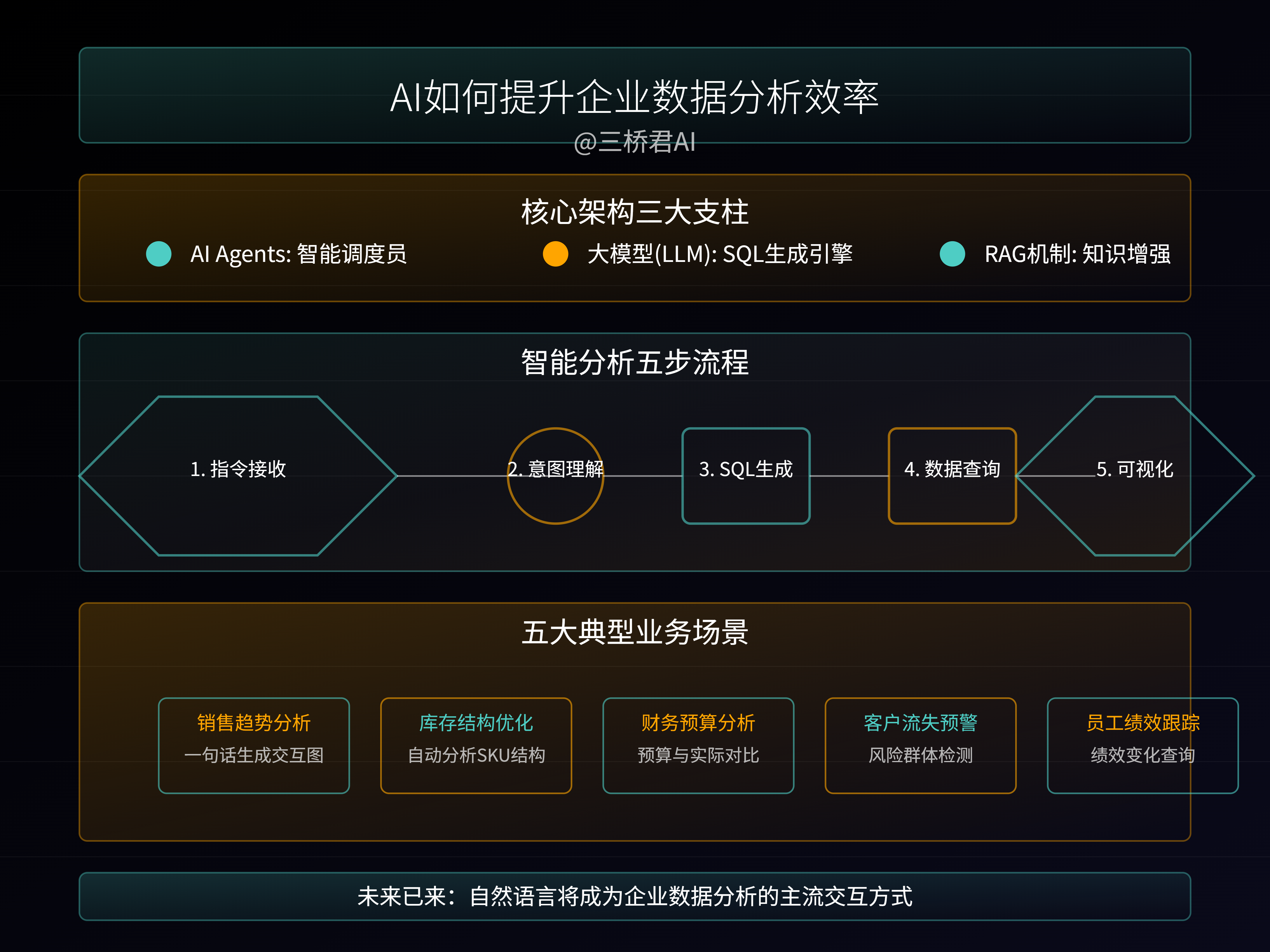Click the 未来已来 footer banner text
This screenshot has height=952, width=1270.
click(634, 896)
